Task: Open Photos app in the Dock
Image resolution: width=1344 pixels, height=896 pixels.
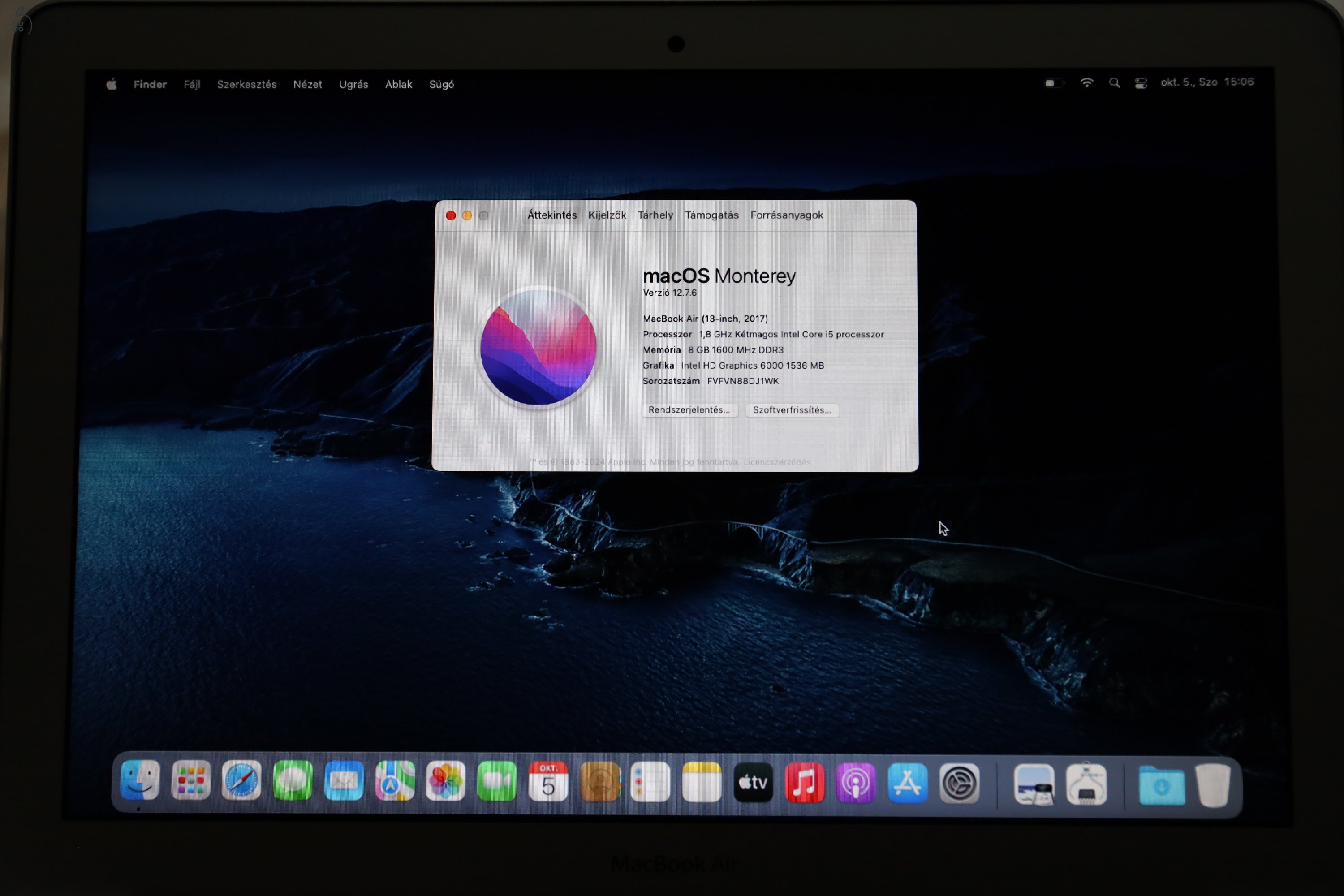Action: click(x=446, y=781)
